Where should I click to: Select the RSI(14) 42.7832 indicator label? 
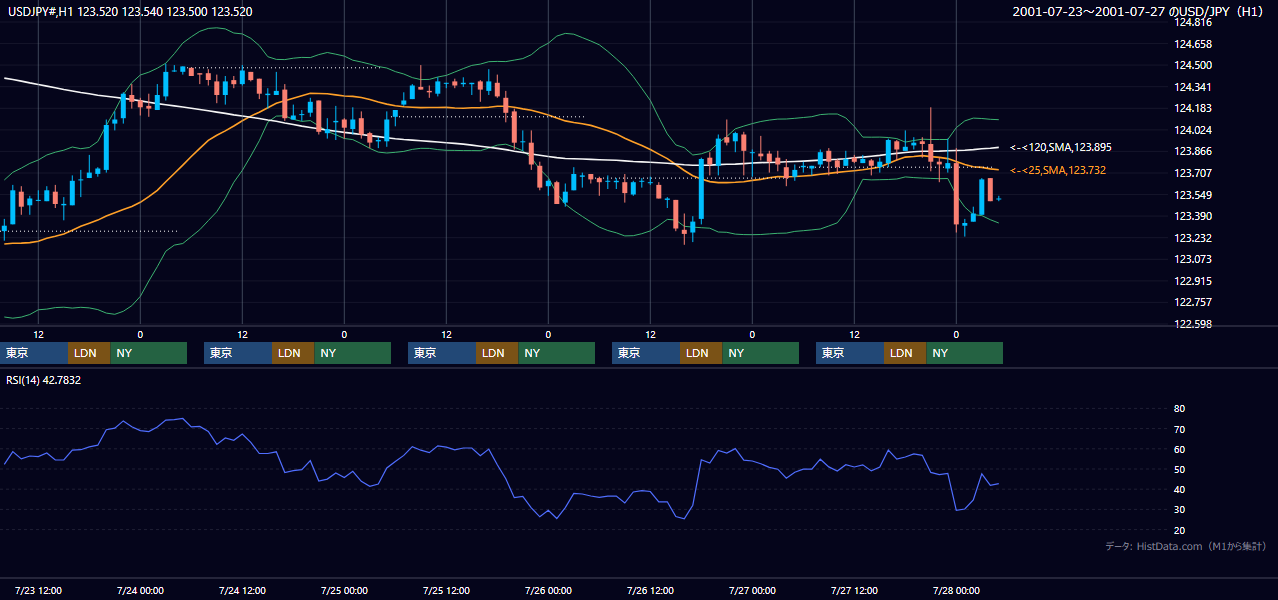[44, 380]
